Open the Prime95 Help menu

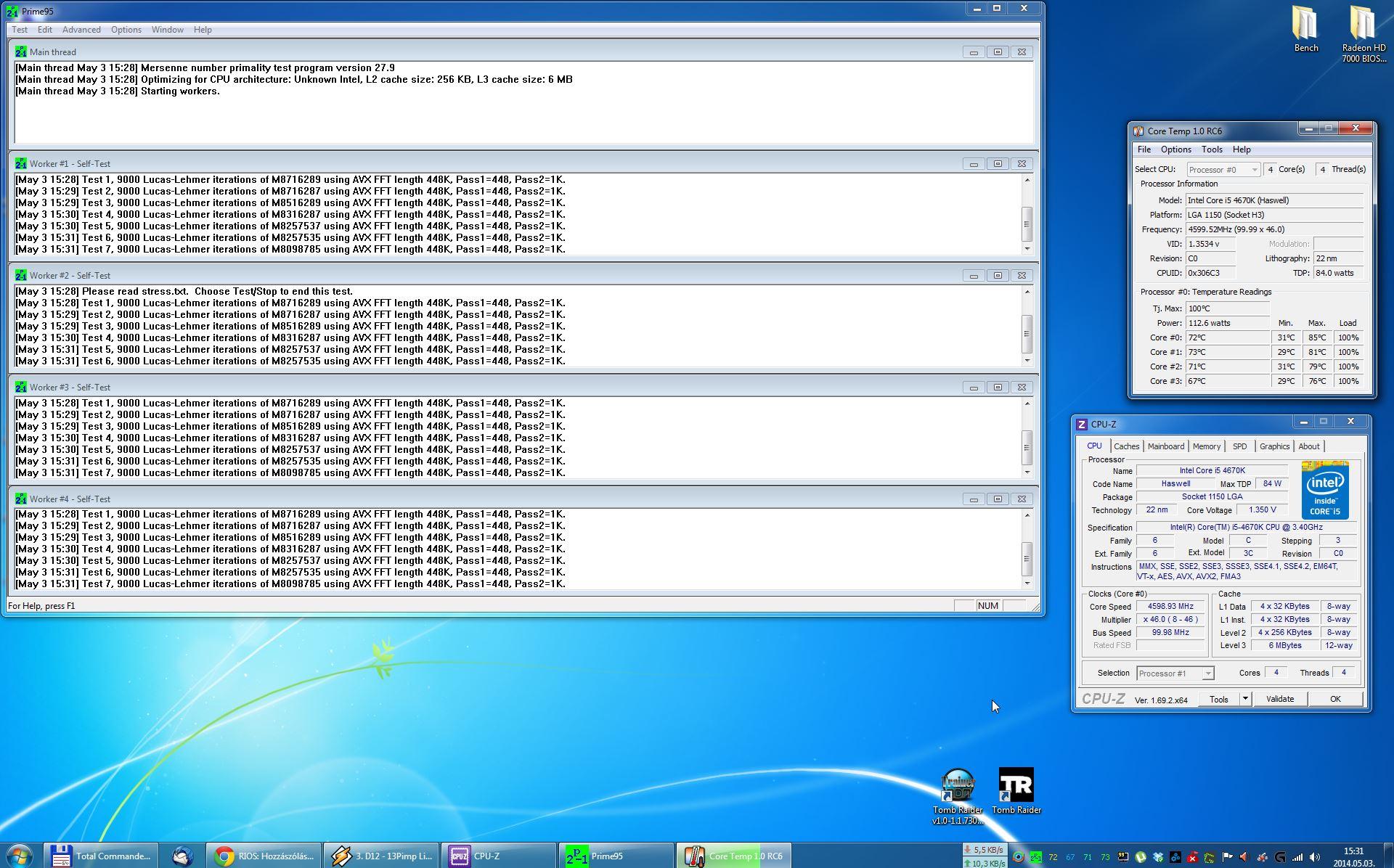(x=203, y=30)
